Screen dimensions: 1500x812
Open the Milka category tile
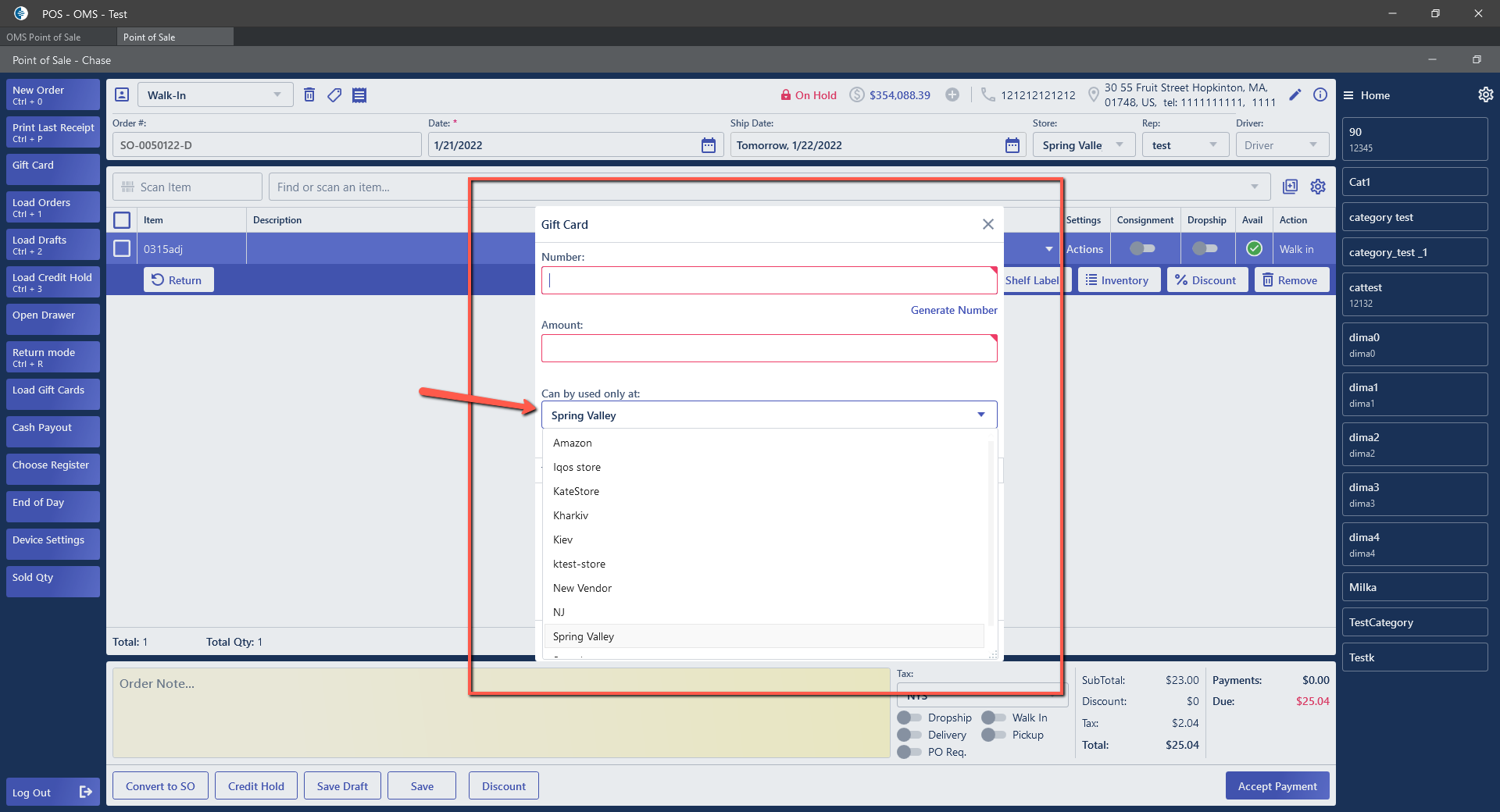[x=1415, y=587]
